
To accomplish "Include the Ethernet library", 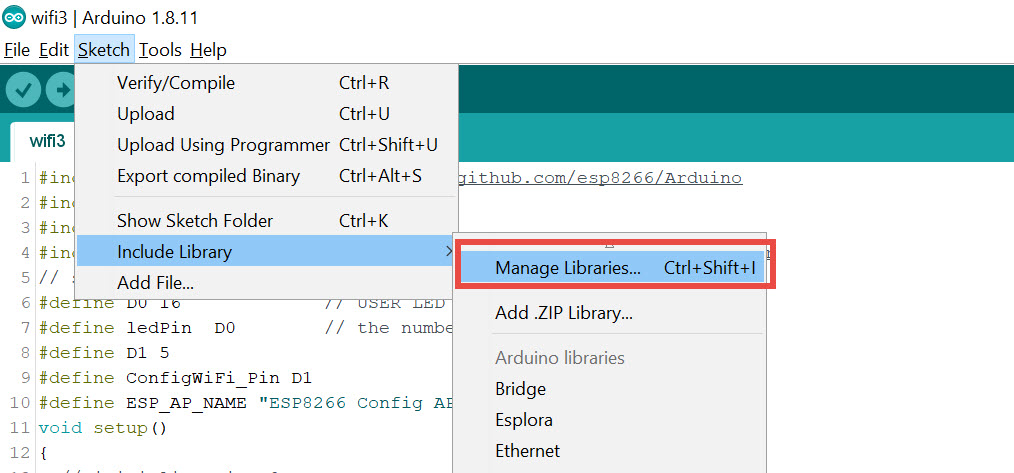I will [x=609, y=451].
